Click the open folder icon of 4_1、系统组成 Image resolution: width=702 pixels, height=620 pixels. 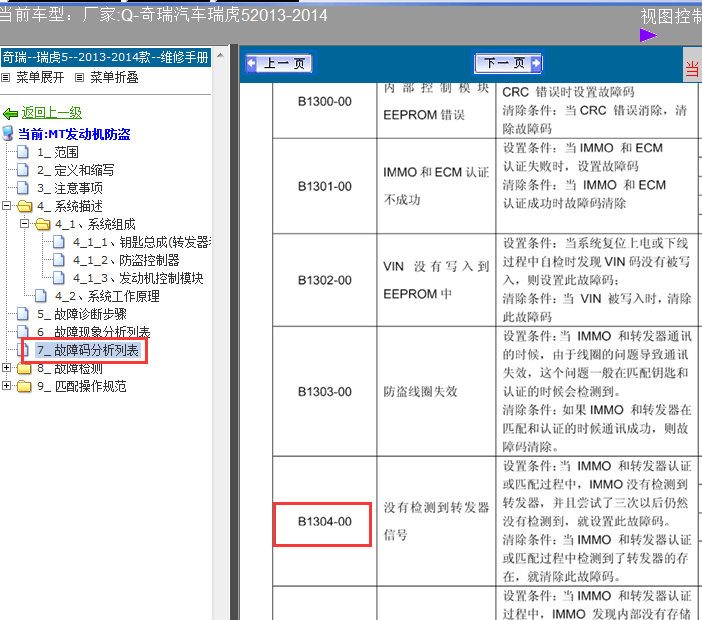point(43,224)
